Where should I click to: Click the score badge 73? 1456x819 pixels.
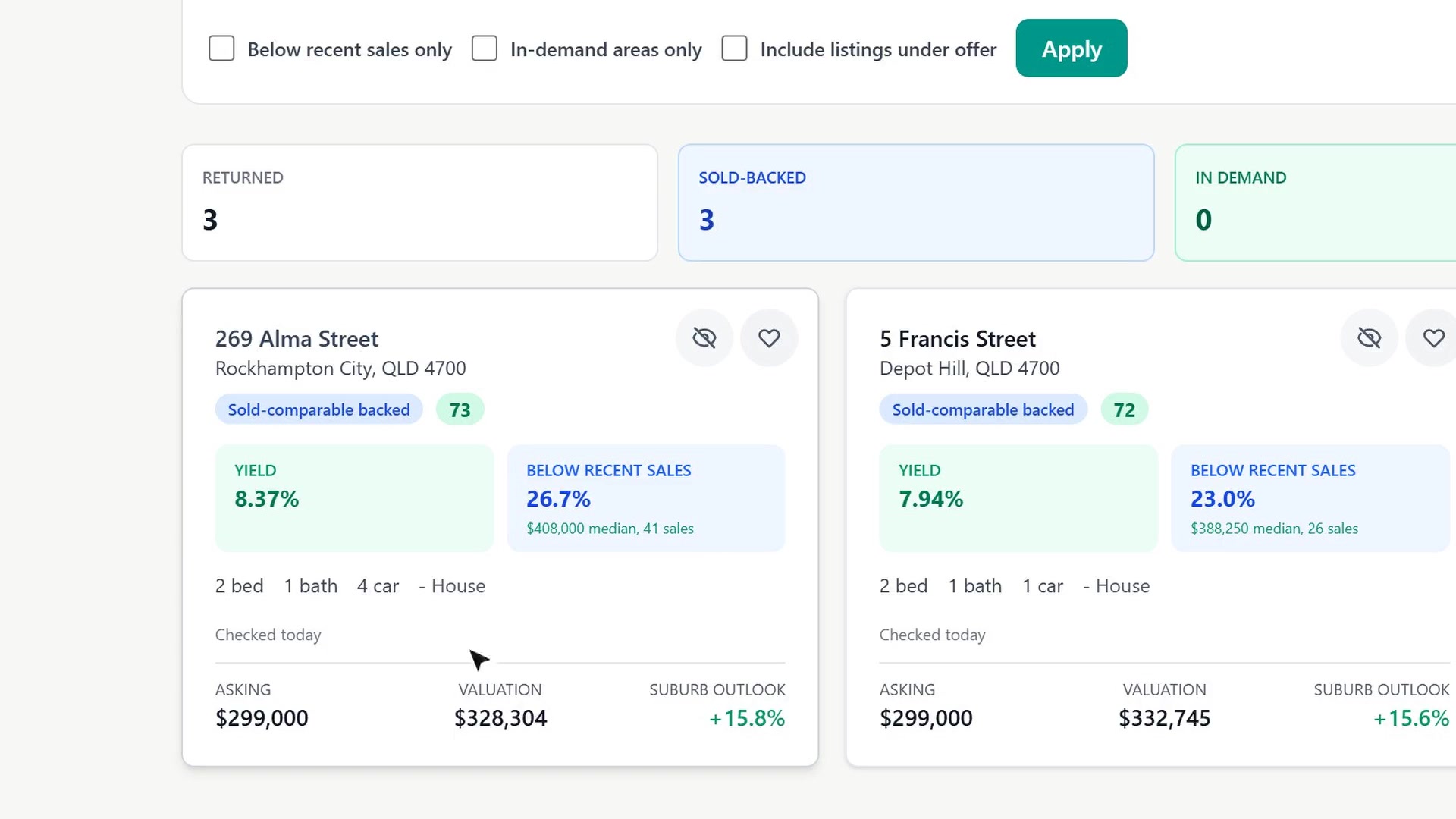click(x=460, y=409)
